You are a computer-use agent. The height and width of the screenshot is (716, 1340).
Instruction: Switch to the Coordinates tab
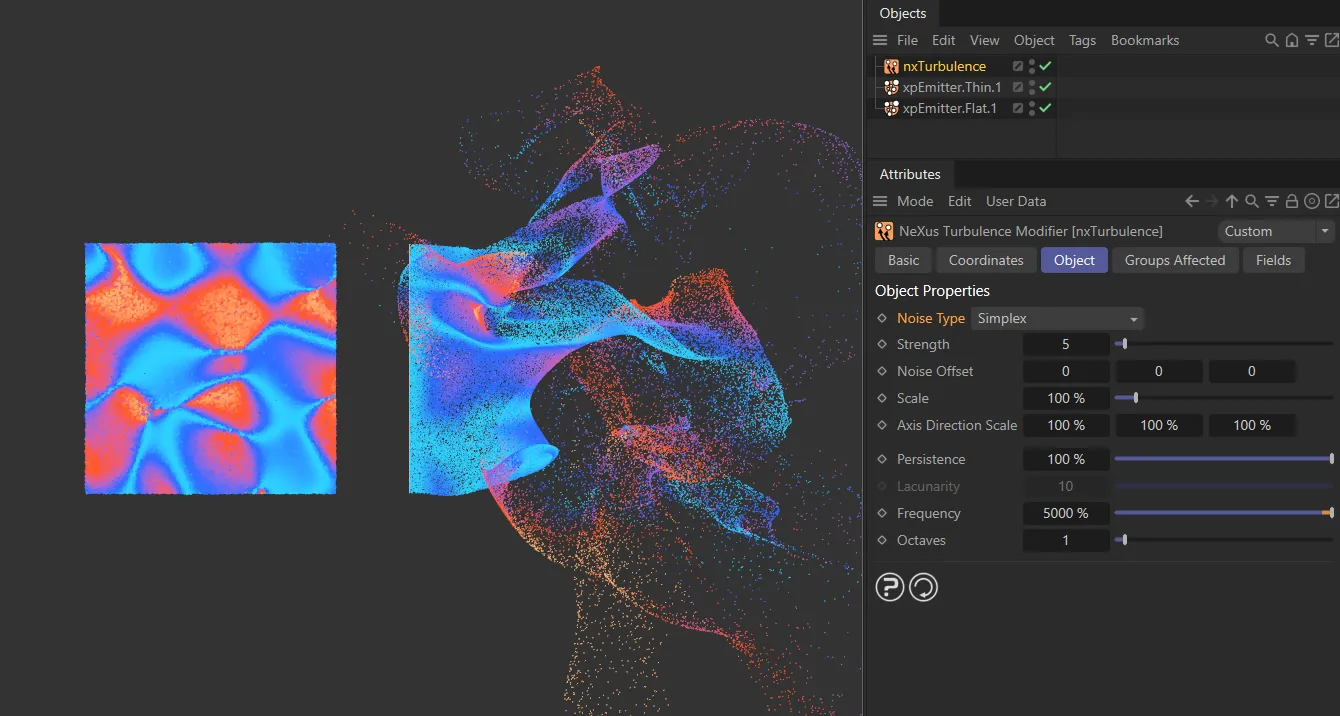point(986,260)
